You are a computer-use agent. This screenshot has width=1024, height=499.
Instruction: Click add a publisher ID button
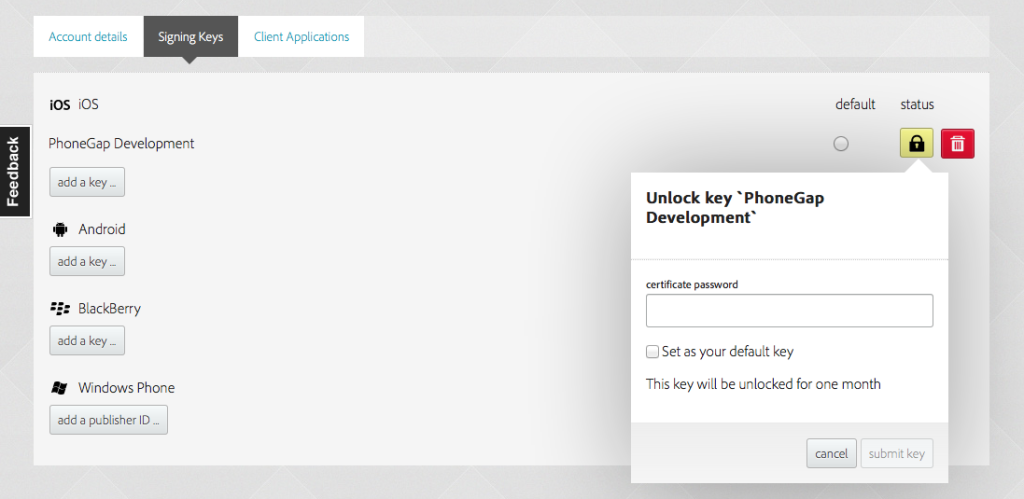pos(108,420)
